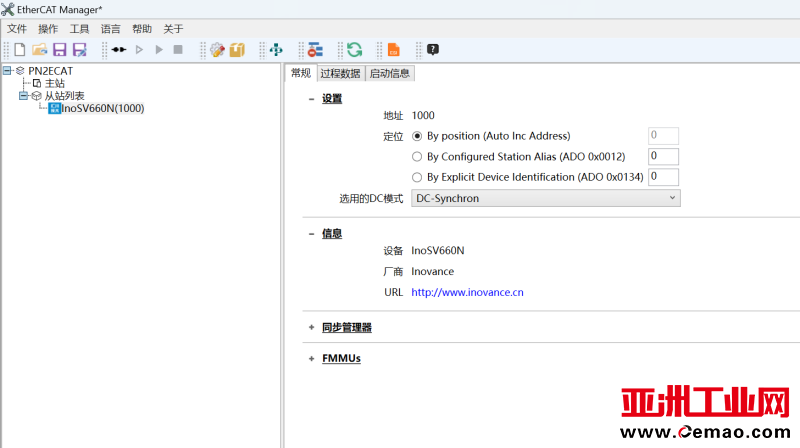Image resolution: width=800 pixels, height=448 pixels.
Task: Select InoSV660N(1000) slave in tree
Action: click(103, 108)
